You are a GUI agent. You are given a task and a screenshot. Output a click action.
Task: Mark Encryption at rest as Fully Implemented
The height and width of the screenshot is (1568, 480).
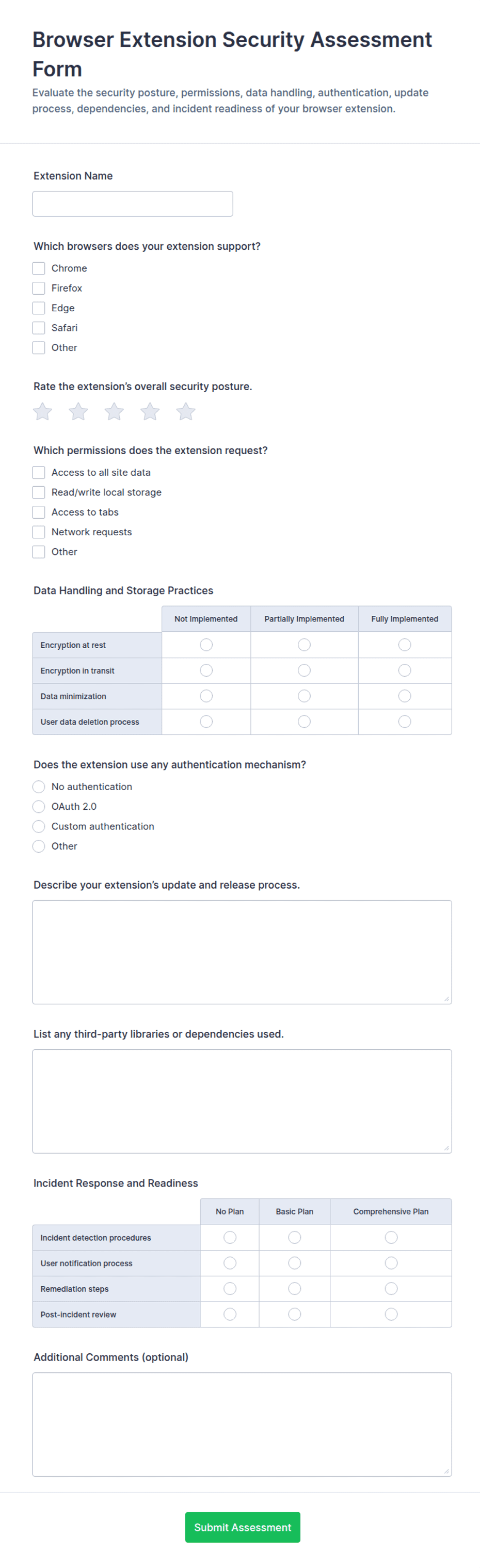tap(405, 645)
